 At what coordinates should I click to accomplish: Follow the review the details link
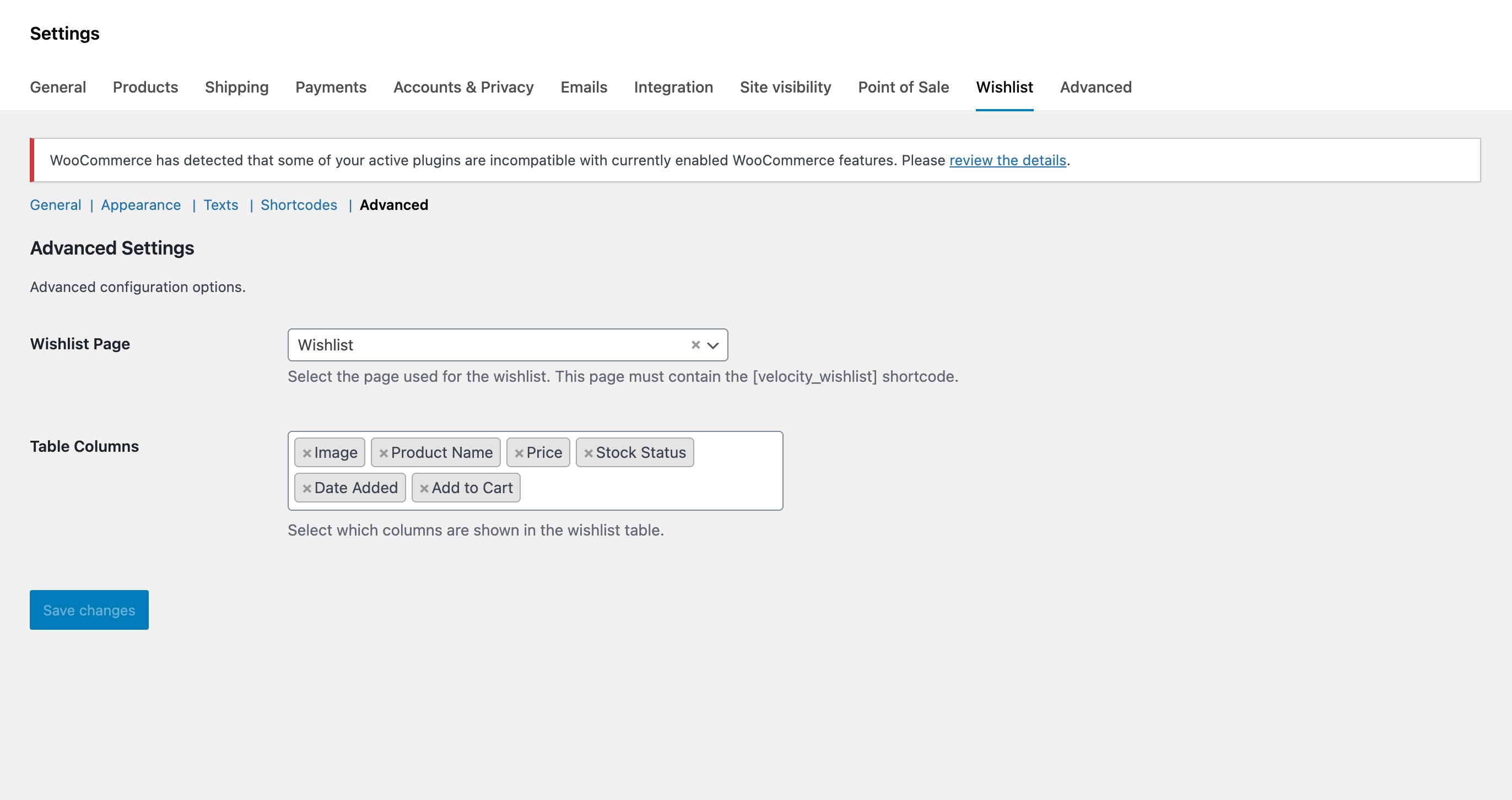1008,160
